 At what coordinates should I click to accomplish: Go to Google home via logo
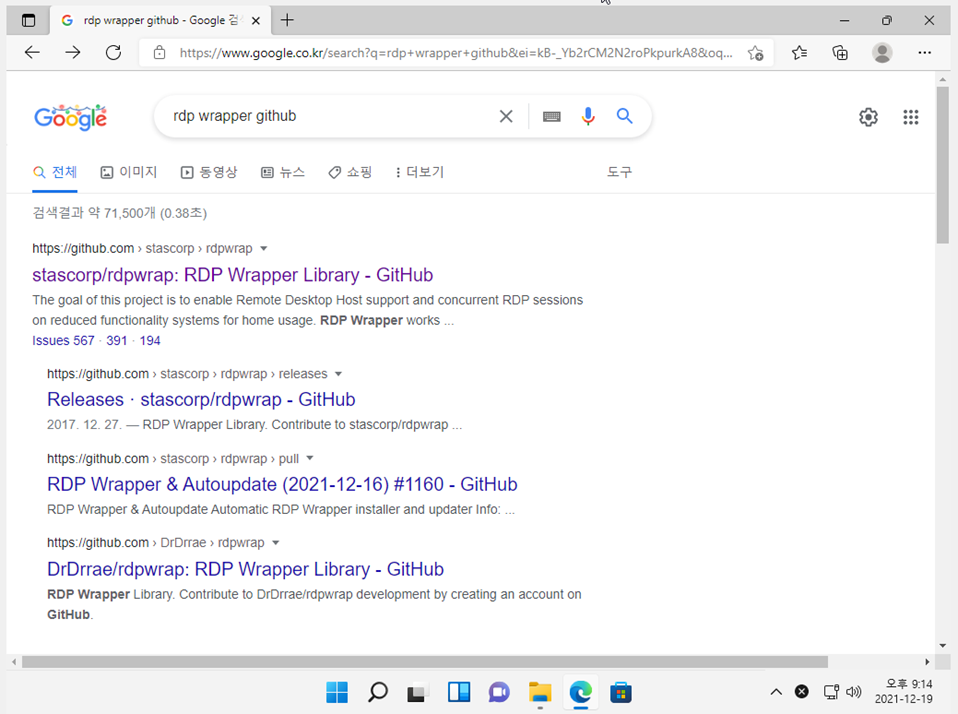tap(71, 117)
